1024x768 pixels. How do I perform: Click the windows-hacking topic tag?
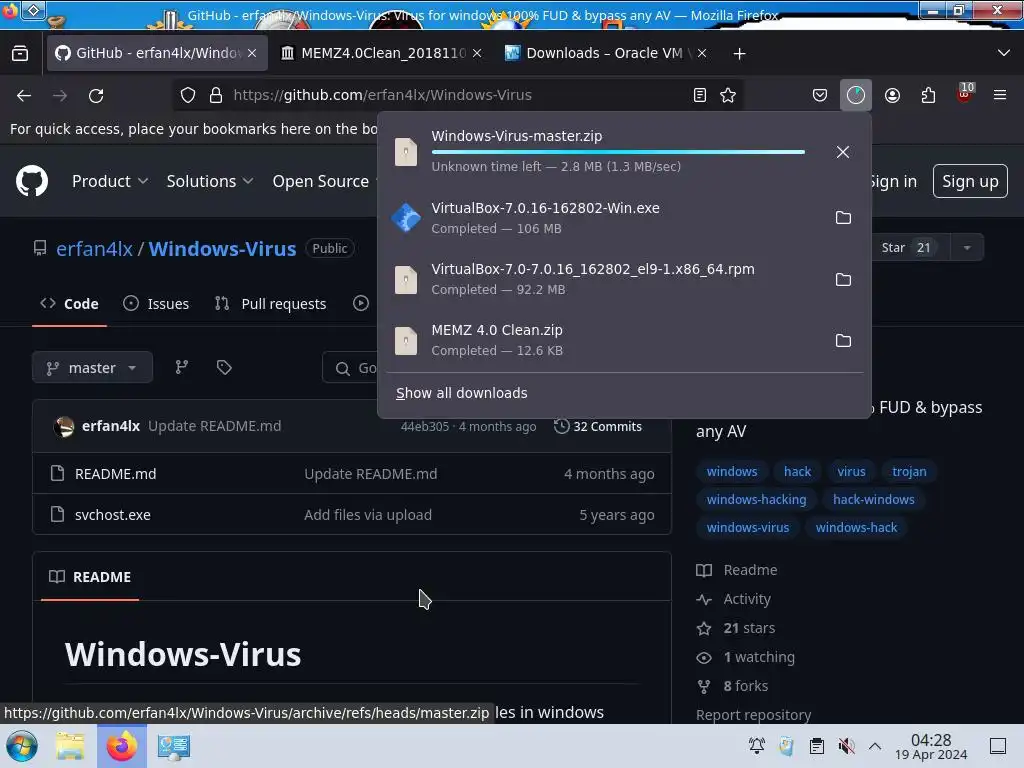tap(756, 500)
